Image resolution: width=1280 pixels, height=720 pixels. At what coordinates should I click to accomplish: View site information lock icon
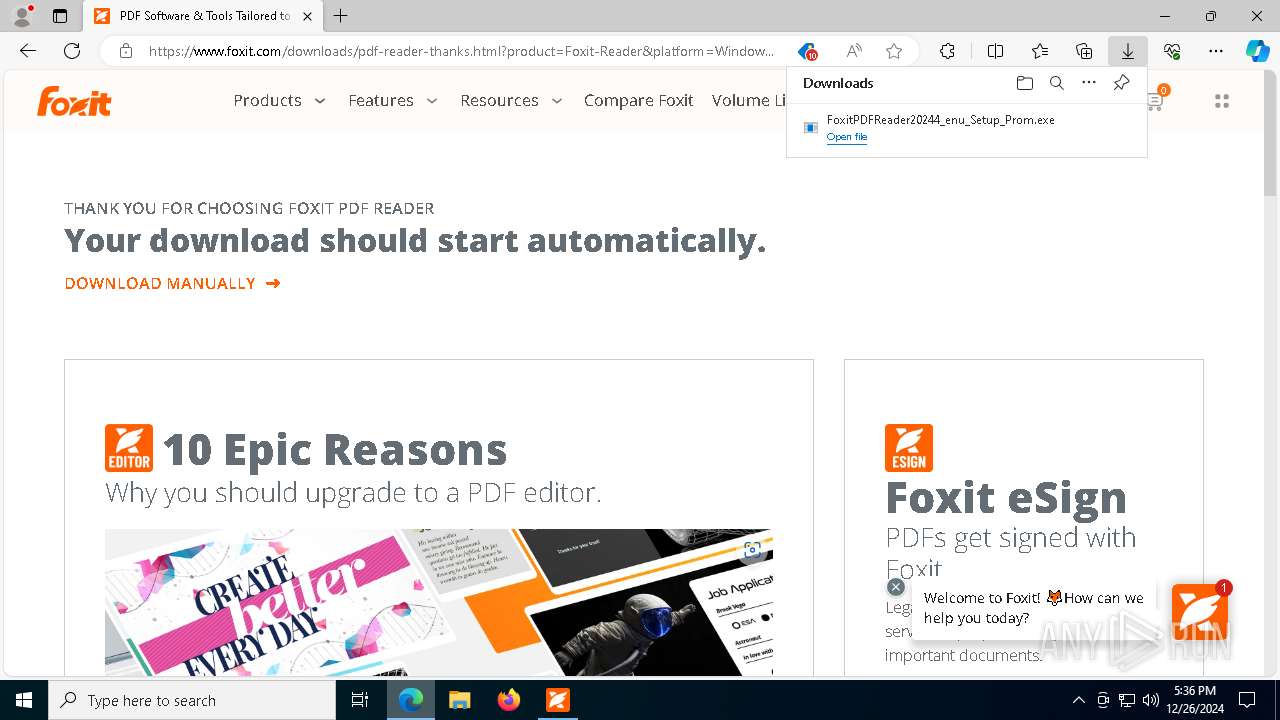coord(126,51)
